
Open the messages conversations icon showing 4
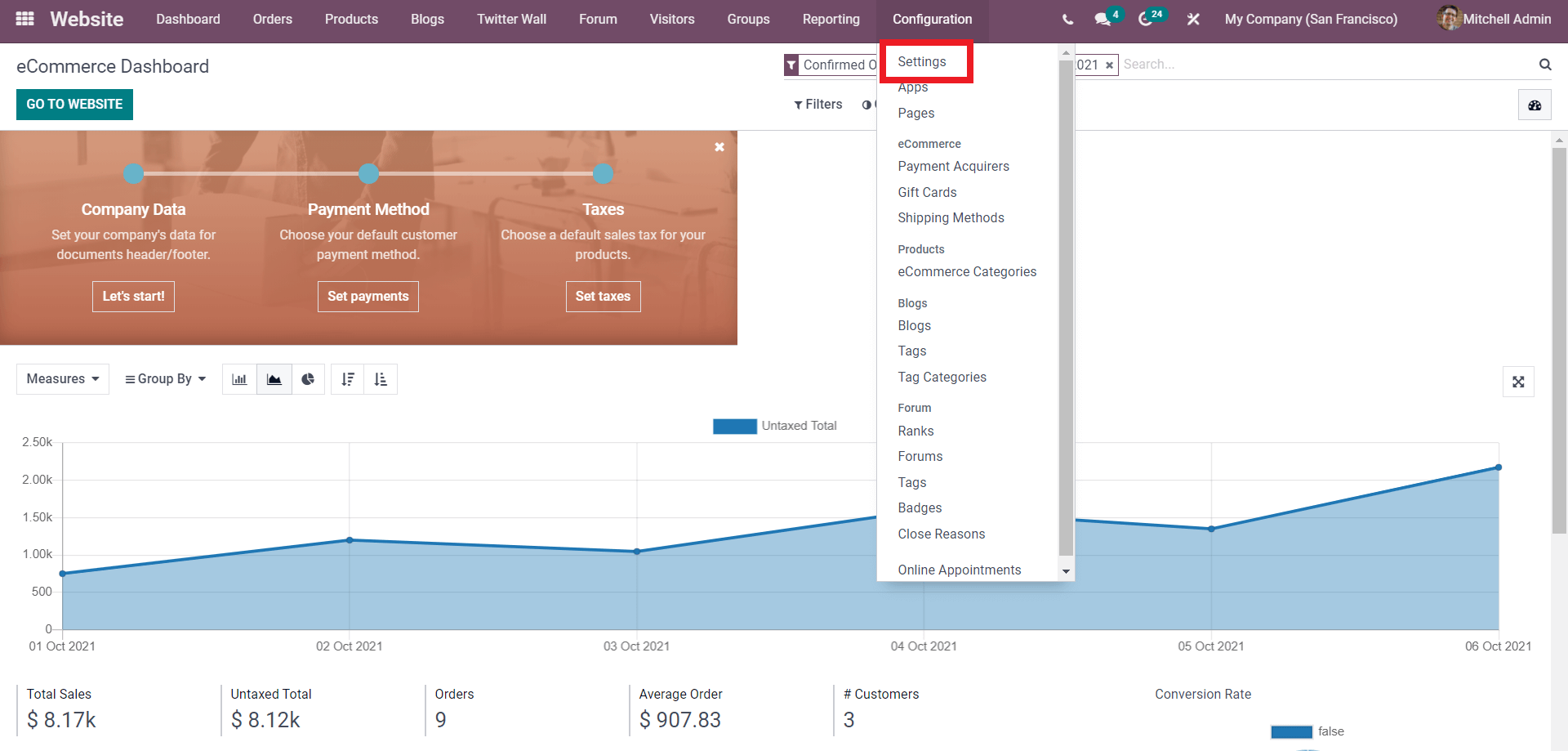(x=1104, y=18)
